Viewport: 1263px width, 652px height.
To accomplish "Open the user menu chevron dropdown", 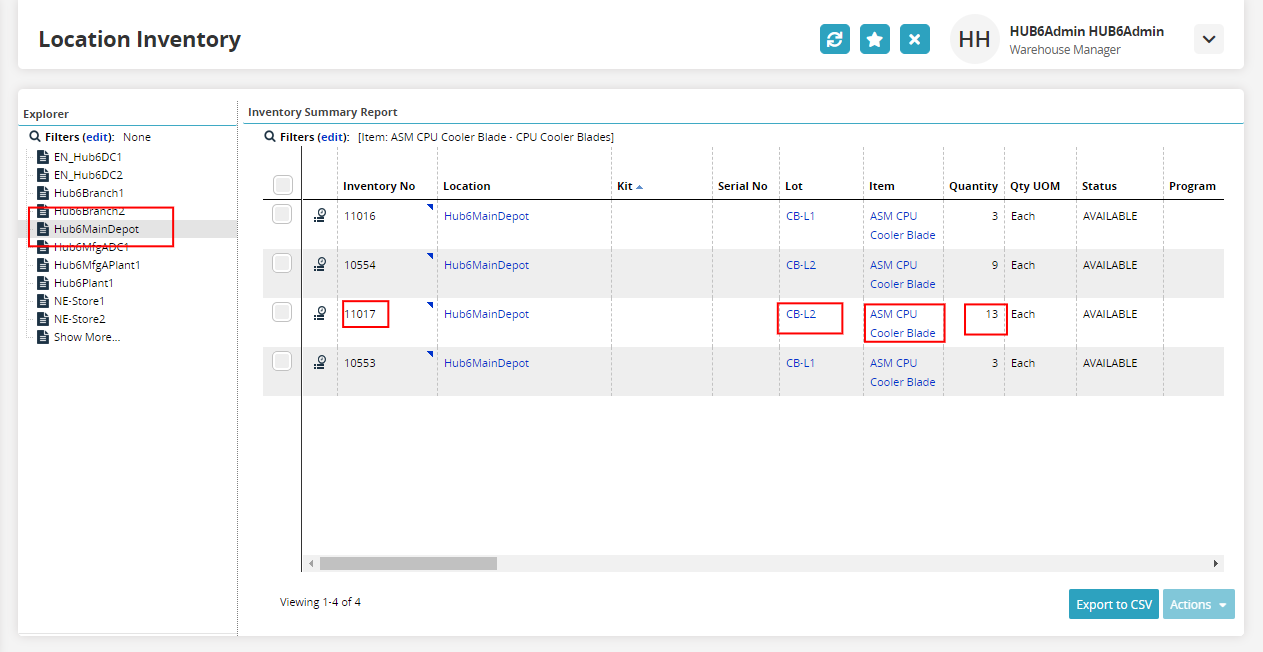I will click(x=1209, y=39).
